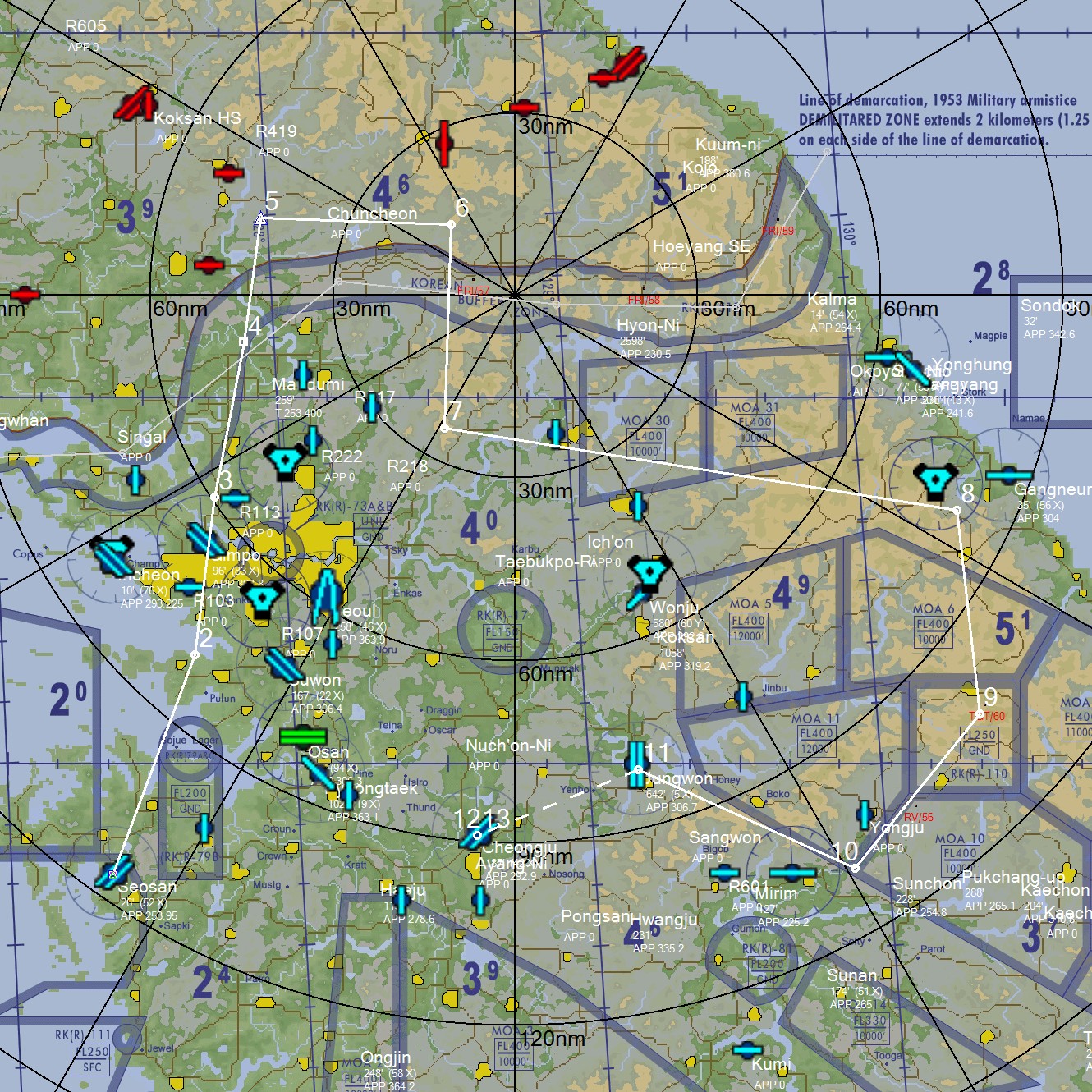Click the red vertical airbase symbol inside the 30nm ring

tap(443, 143)
